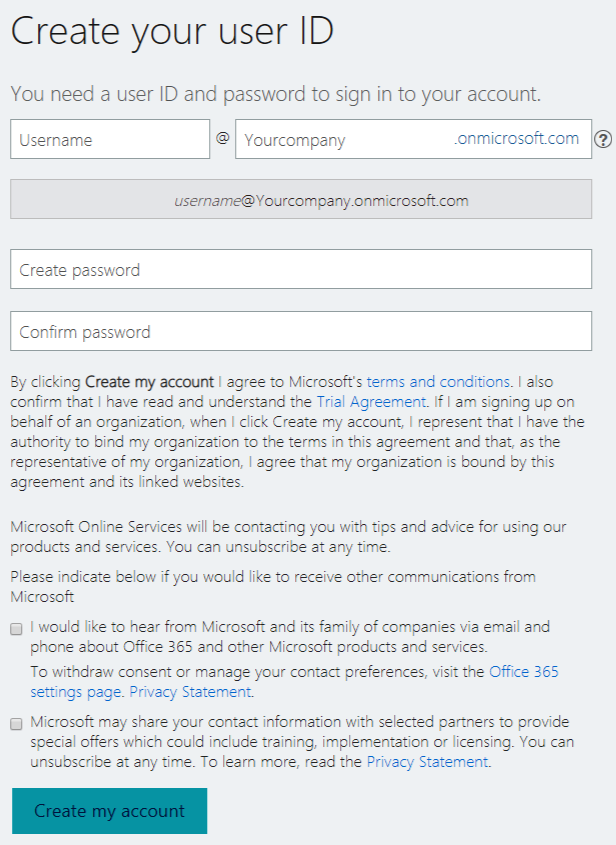Read the Privacy Statement in partner sharing text

[x=427, y=762]
